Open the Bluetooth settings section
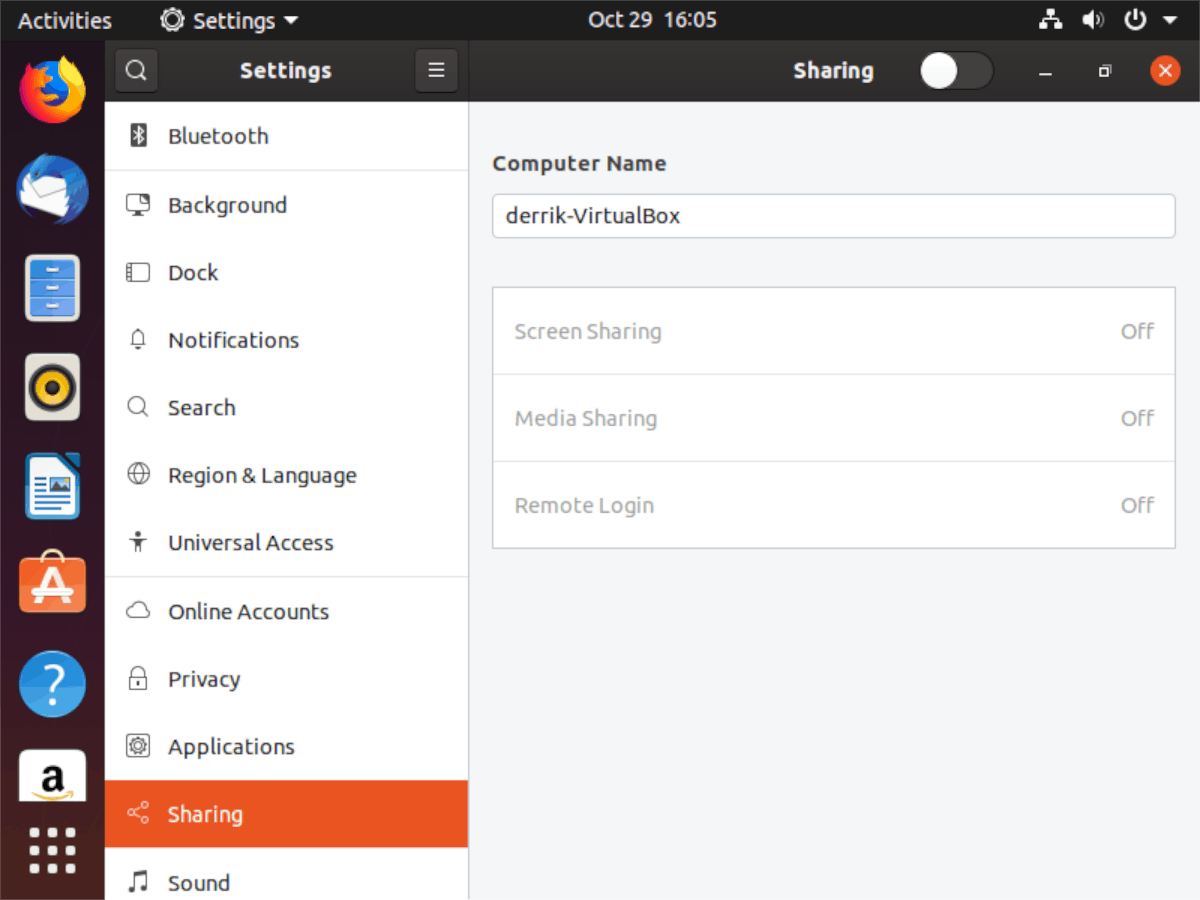The height and width of the screenshot is (900, 1200). [x=217, y=136]
